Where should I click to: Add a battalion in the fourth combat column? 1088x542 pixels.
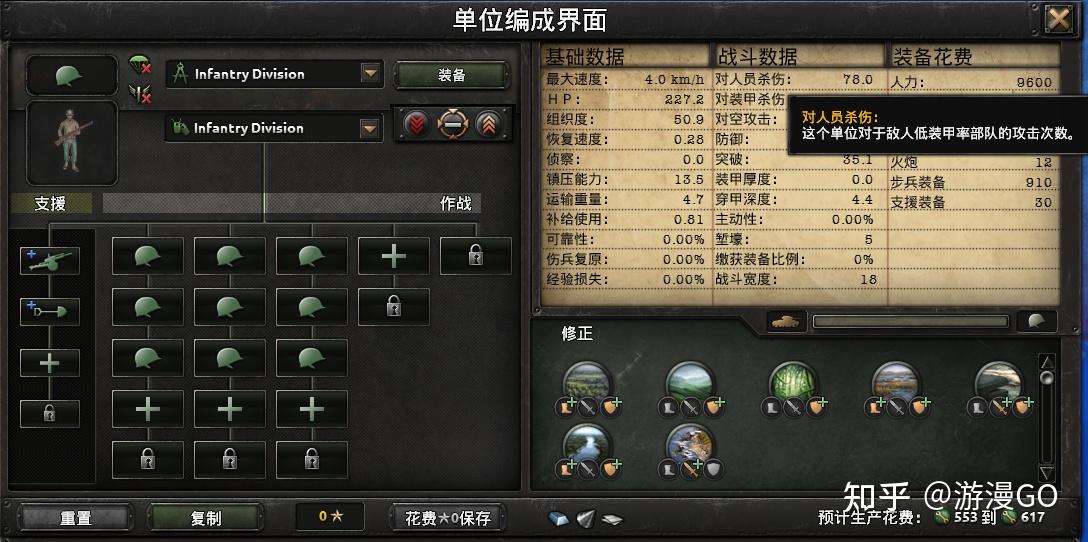pos(393,256)
